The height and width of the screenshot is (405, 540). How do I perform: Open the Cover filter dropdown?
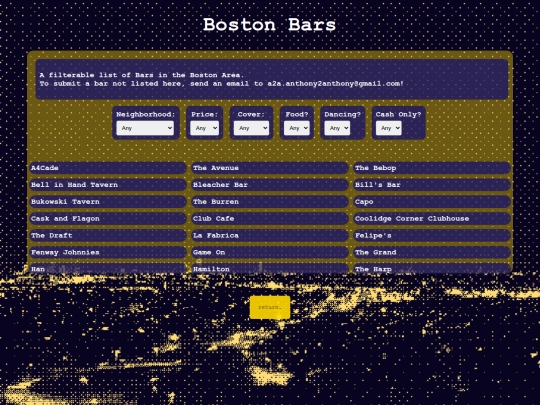tap(251, 128)
